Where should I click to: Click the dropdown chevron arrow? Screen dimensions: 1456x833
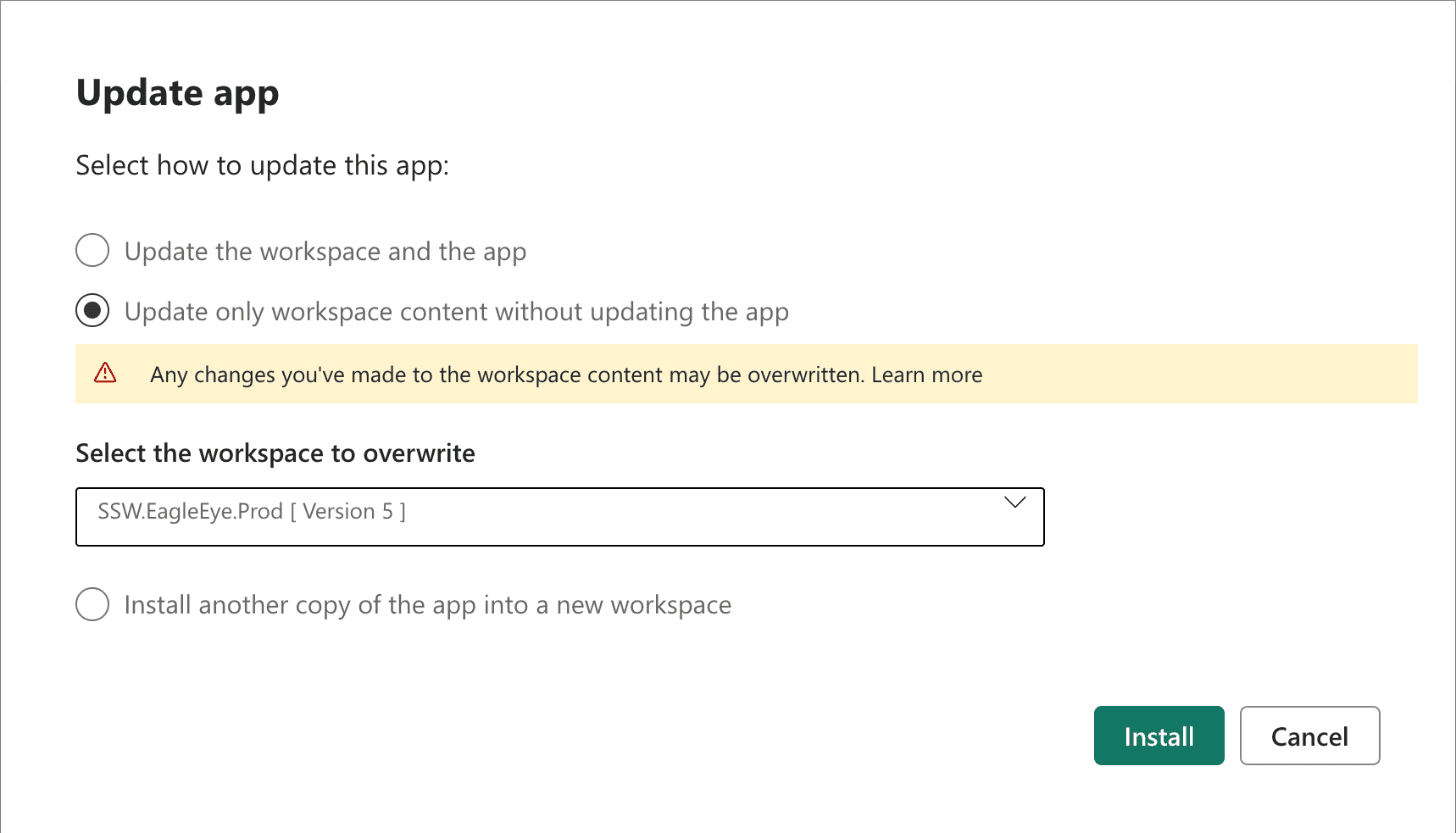click(x=1014, y=503)
